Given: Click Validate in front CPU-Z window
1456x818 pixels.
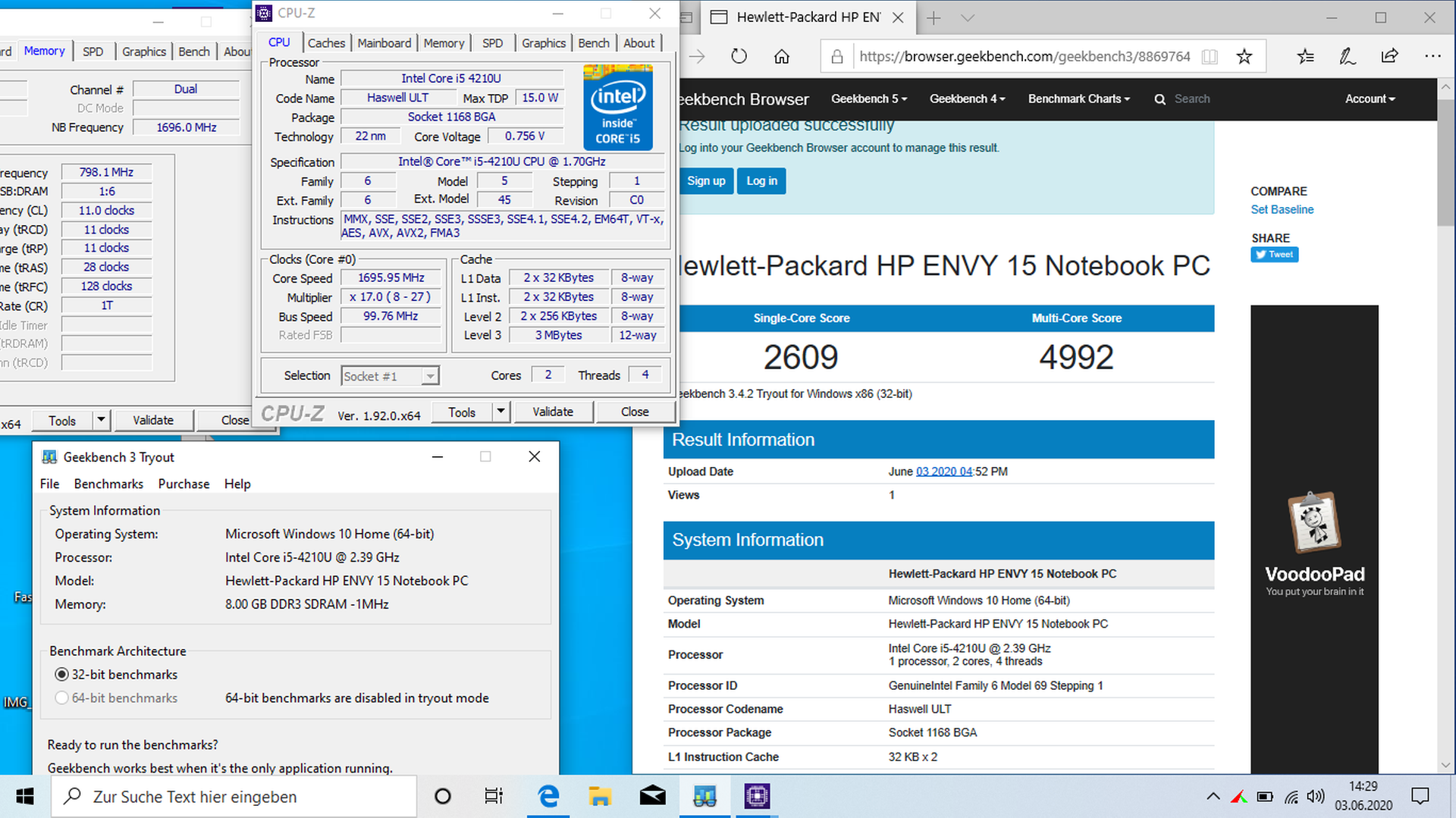Looking at the screenshot, I should [553, 412].
